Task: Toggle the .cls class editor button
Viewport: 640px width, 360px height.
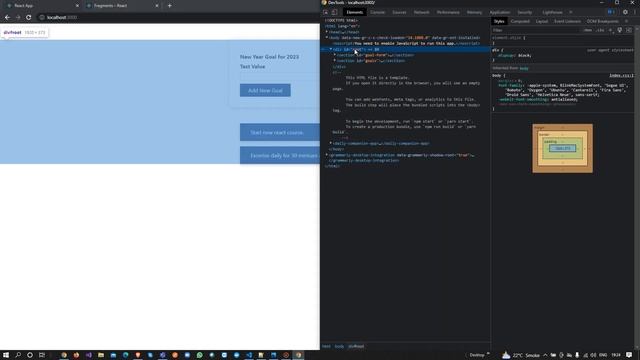Action: click(x=600, y=30)
